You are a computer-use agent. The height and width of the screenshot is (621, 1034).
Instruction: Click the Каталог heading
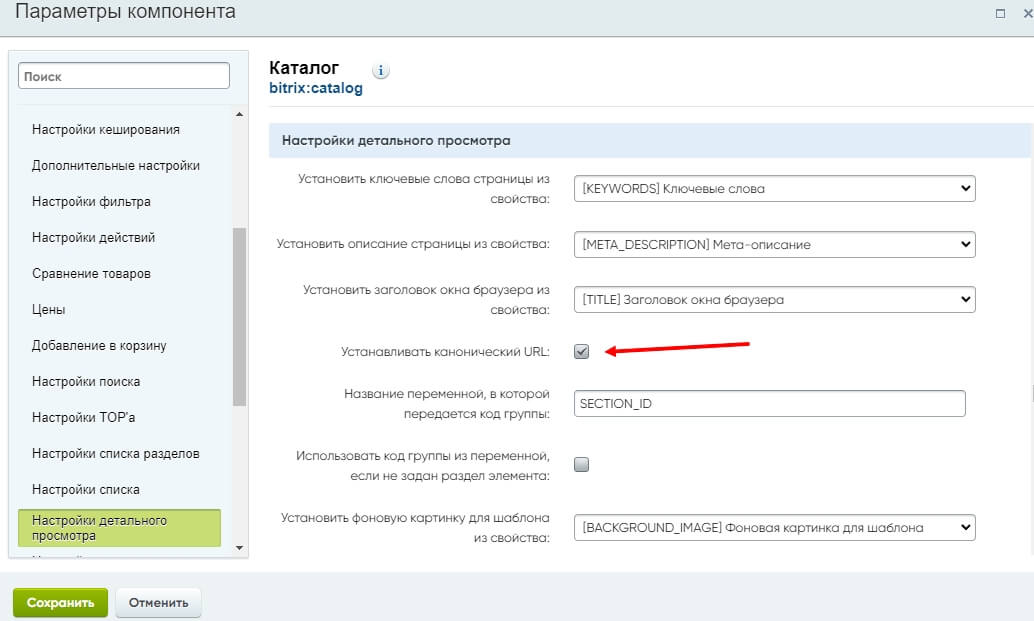(304, 68)
